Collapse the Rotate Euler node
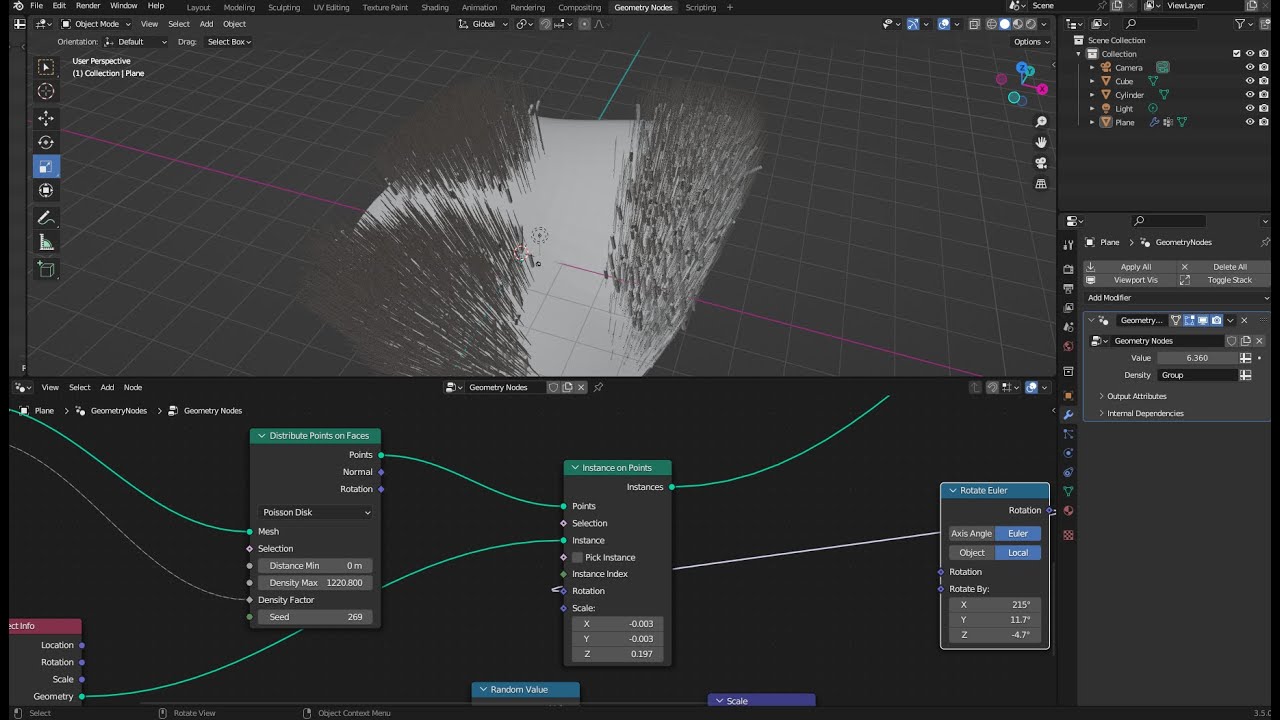Image resolution: width=1280 pixels, height=720 pixels. click(953, 490)
